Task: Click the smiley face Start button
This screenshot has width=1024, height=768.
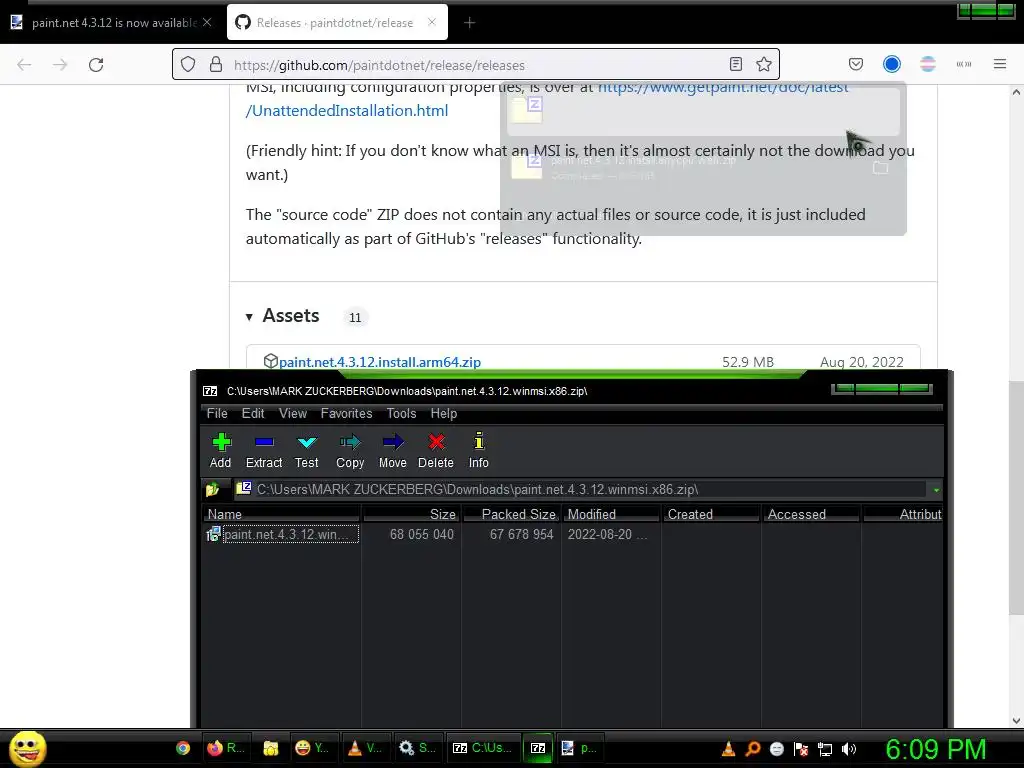Action: tap(27, 748)
